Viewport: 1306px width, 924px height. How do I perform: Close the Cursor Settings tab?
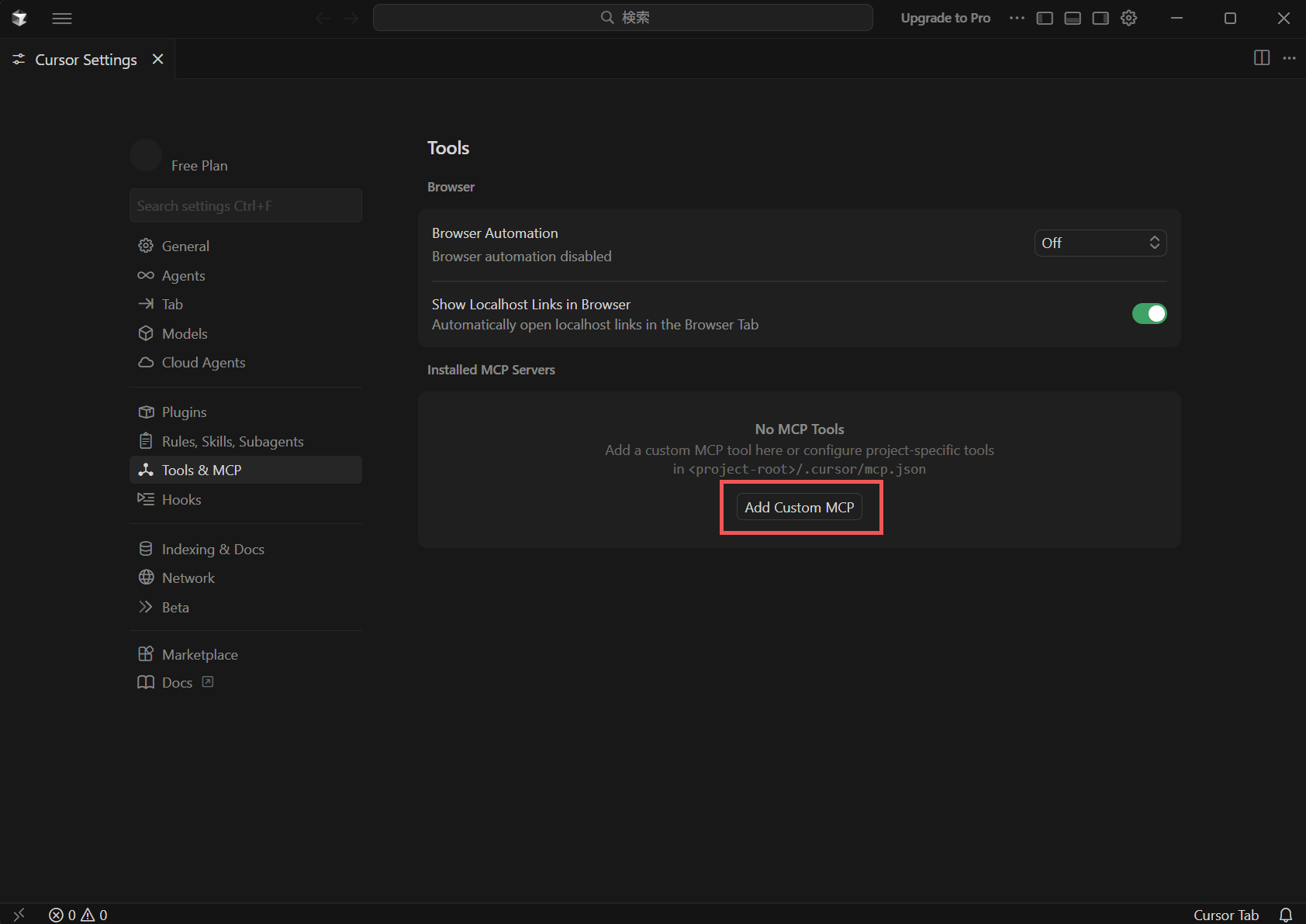pos(158,60)
